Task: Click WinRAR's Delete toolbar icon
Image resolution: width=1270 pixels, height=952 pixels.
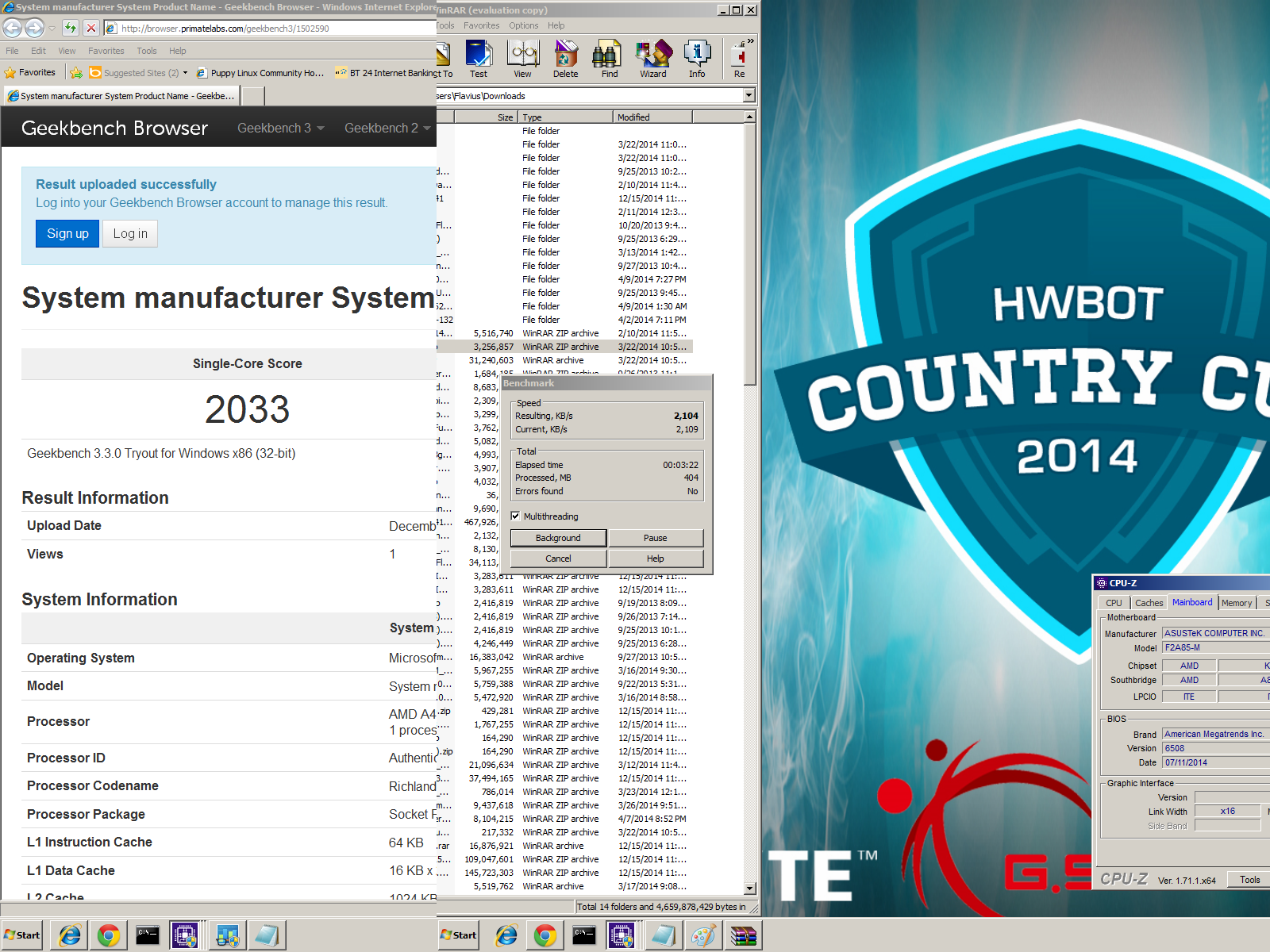Action: [565, 59]
